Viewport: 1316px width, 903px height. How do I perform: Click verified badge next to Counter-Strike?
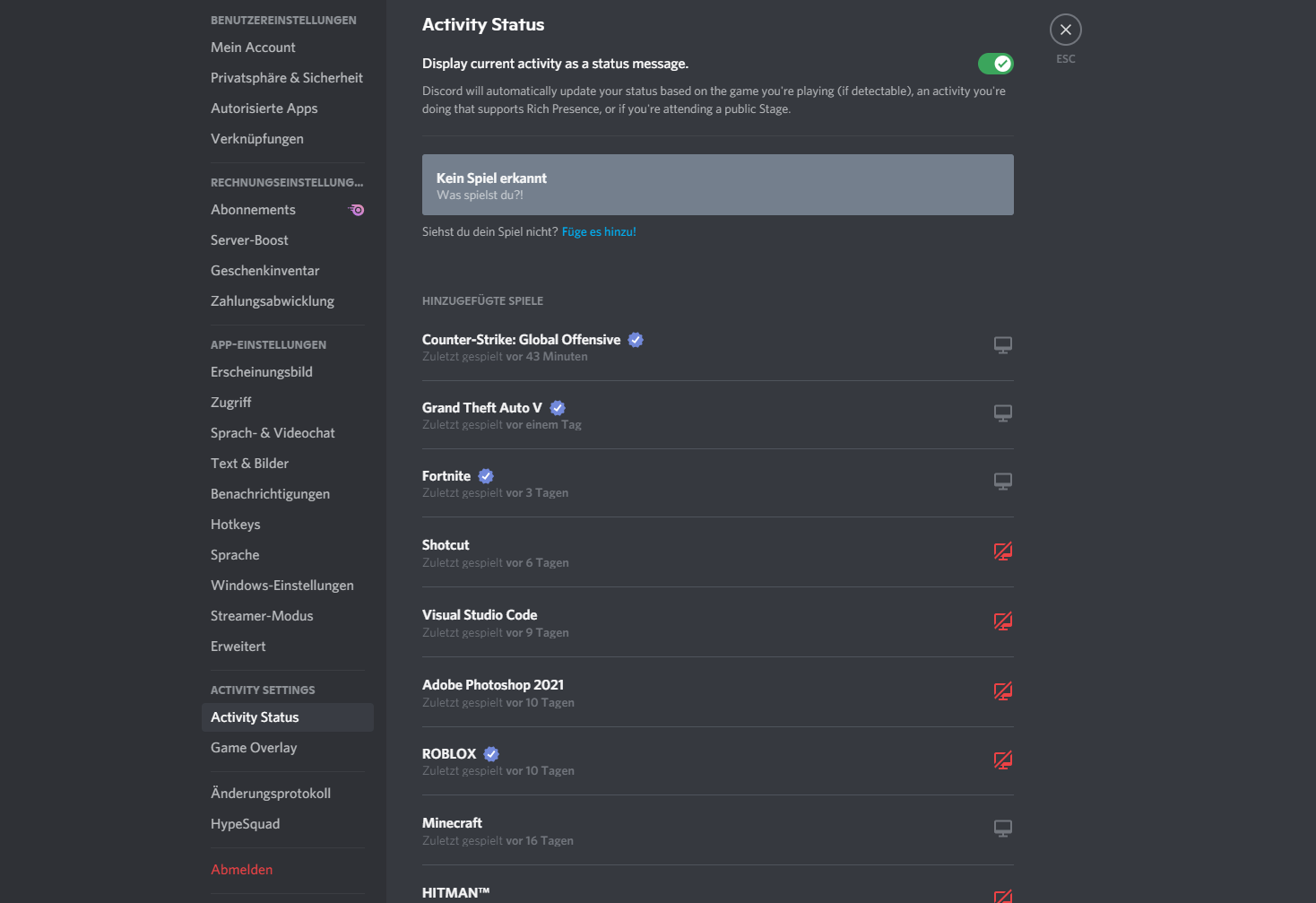[x=636, y=340]
